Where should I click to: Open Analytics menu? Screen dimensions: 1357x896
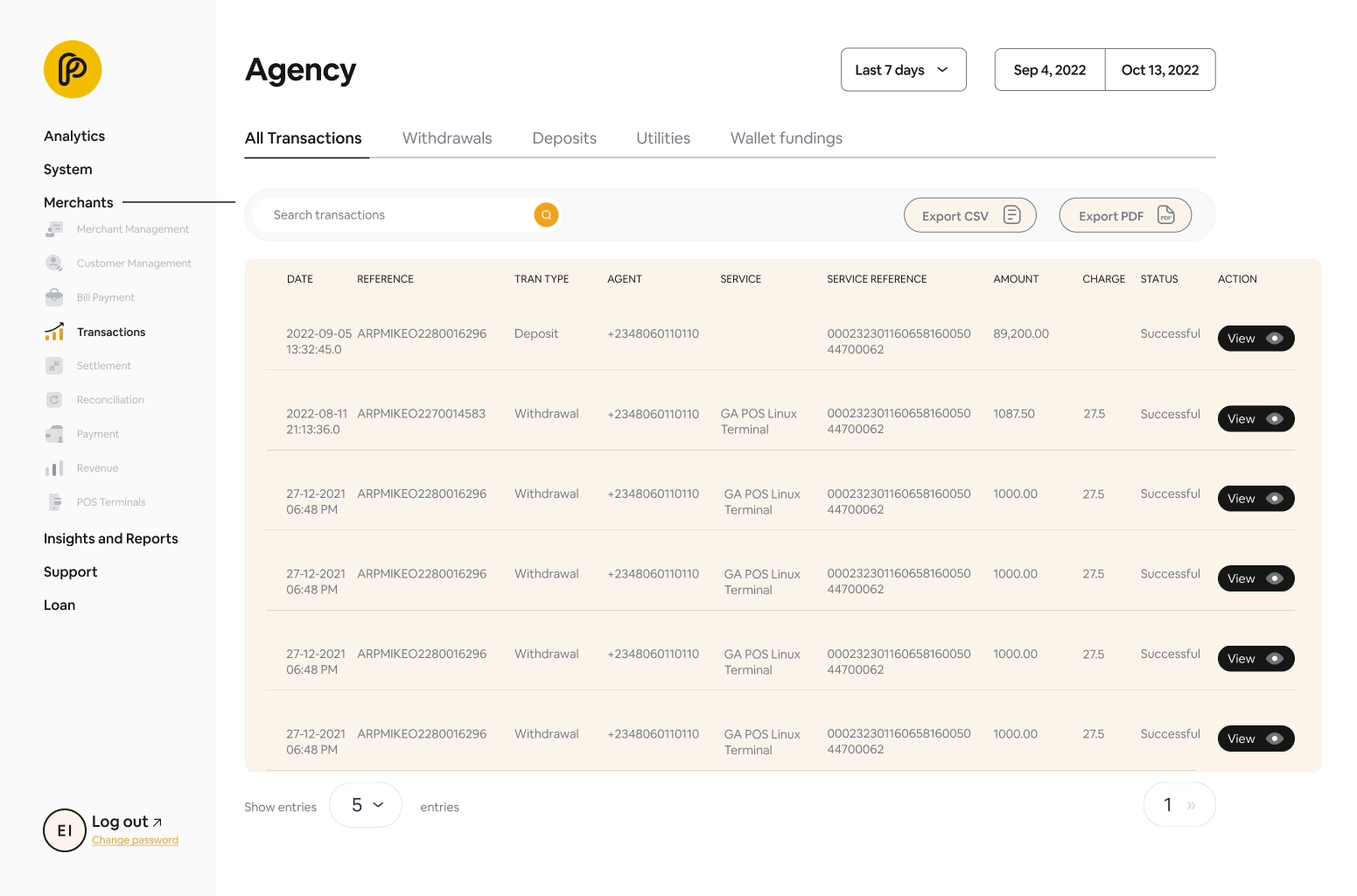(74, 136)
